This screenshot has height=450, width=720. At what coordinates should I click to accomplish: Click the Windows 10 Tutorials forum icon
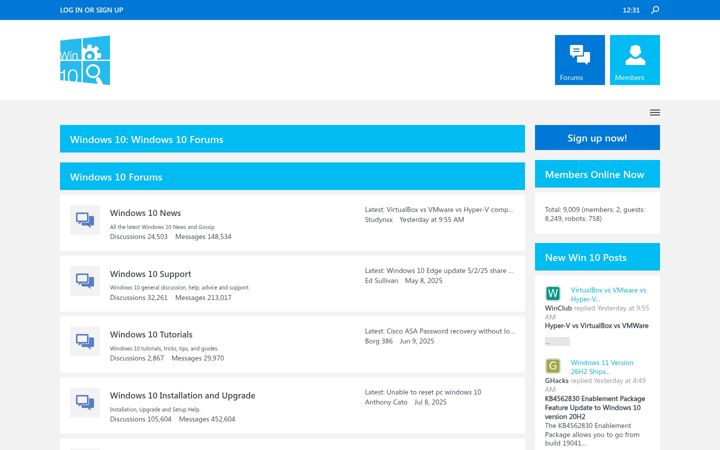click(x=85, y=341)
